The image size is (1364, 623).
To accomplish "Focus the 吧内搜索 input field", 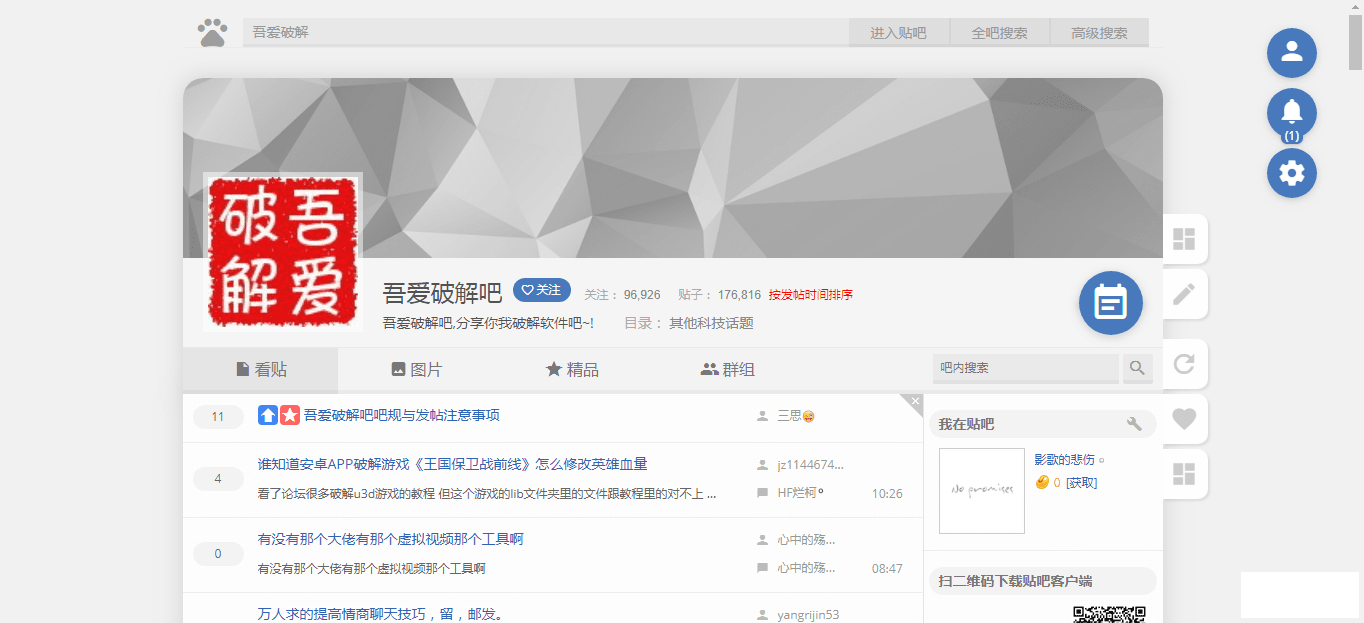I will click(1025, 368).
